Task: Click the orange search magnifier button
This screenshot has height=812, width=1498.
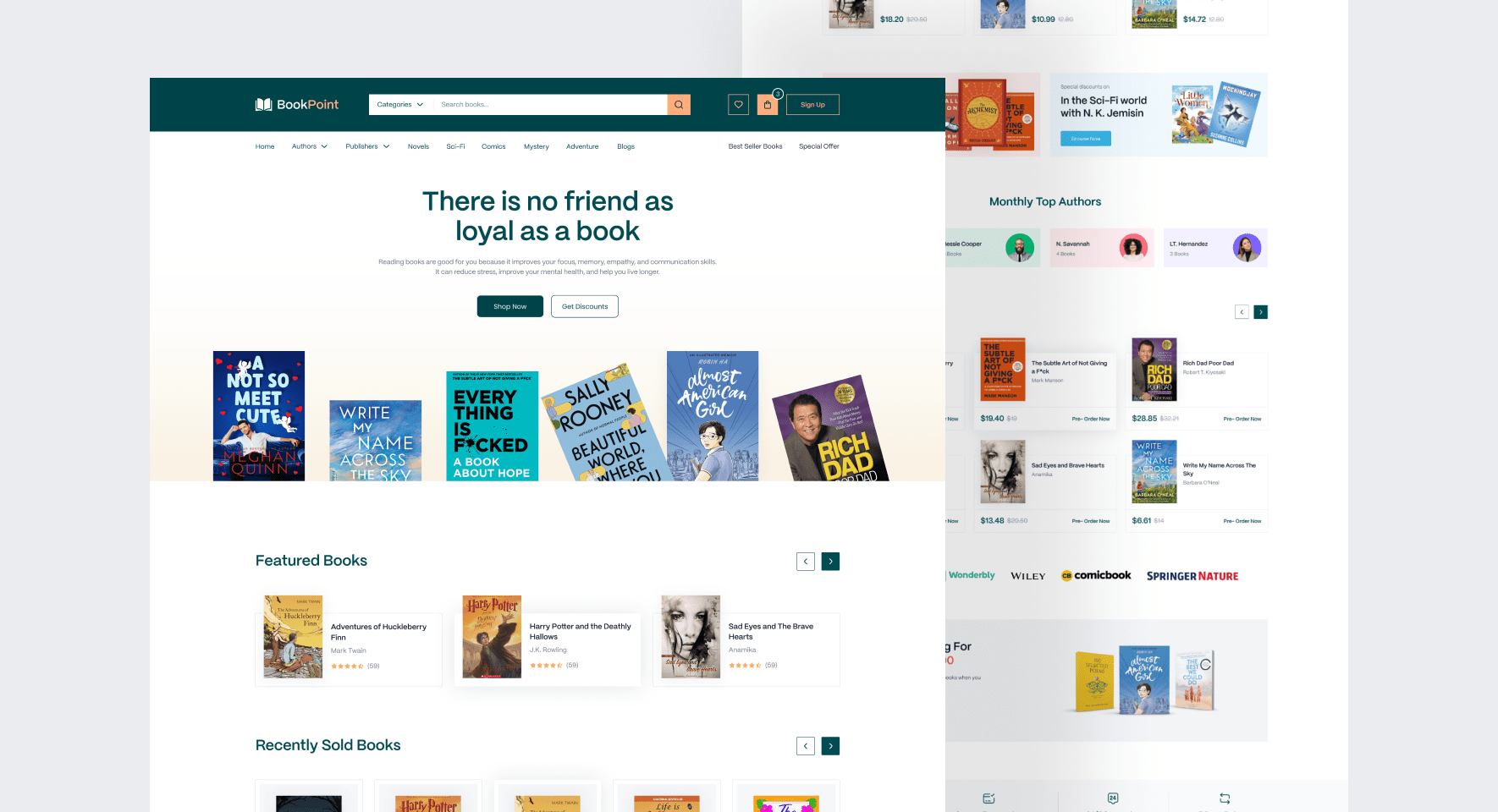Action: pyautogui.click(x=679, y=105)
